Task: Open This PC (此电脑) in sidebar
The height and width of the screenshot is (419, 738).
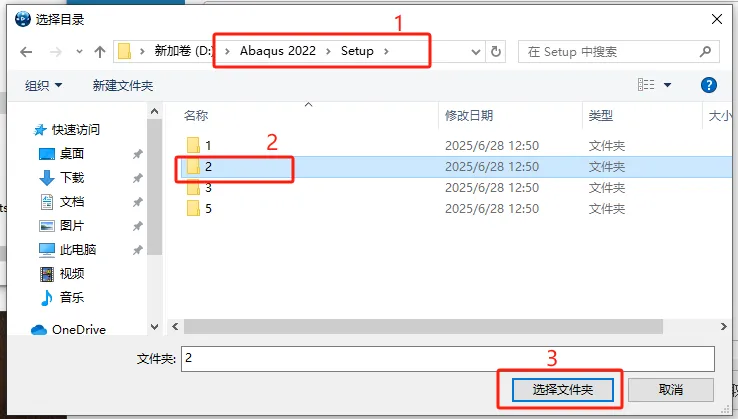Action: click(x=67, y=250)
